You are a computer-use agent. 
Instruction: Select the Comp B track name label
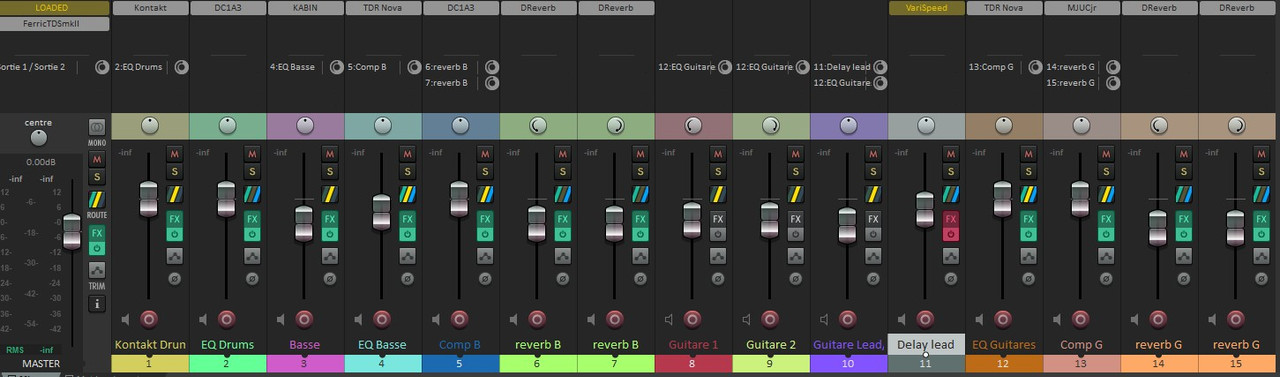(460, 344)
